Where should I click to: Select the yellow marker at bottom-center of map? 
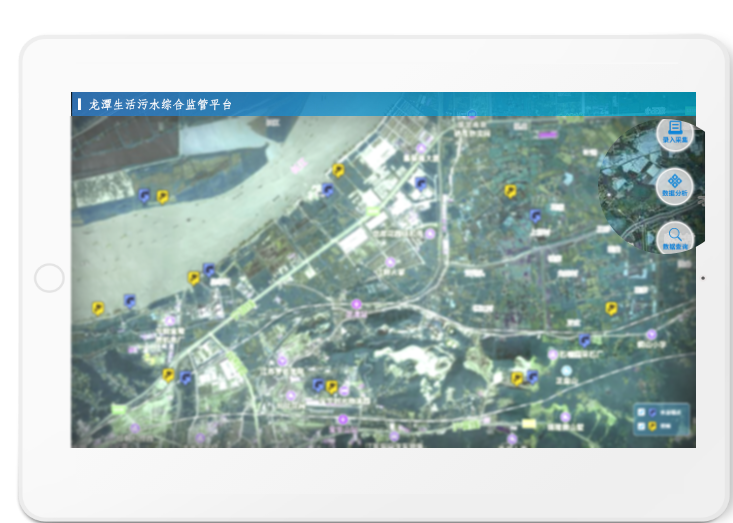[332, 387]
